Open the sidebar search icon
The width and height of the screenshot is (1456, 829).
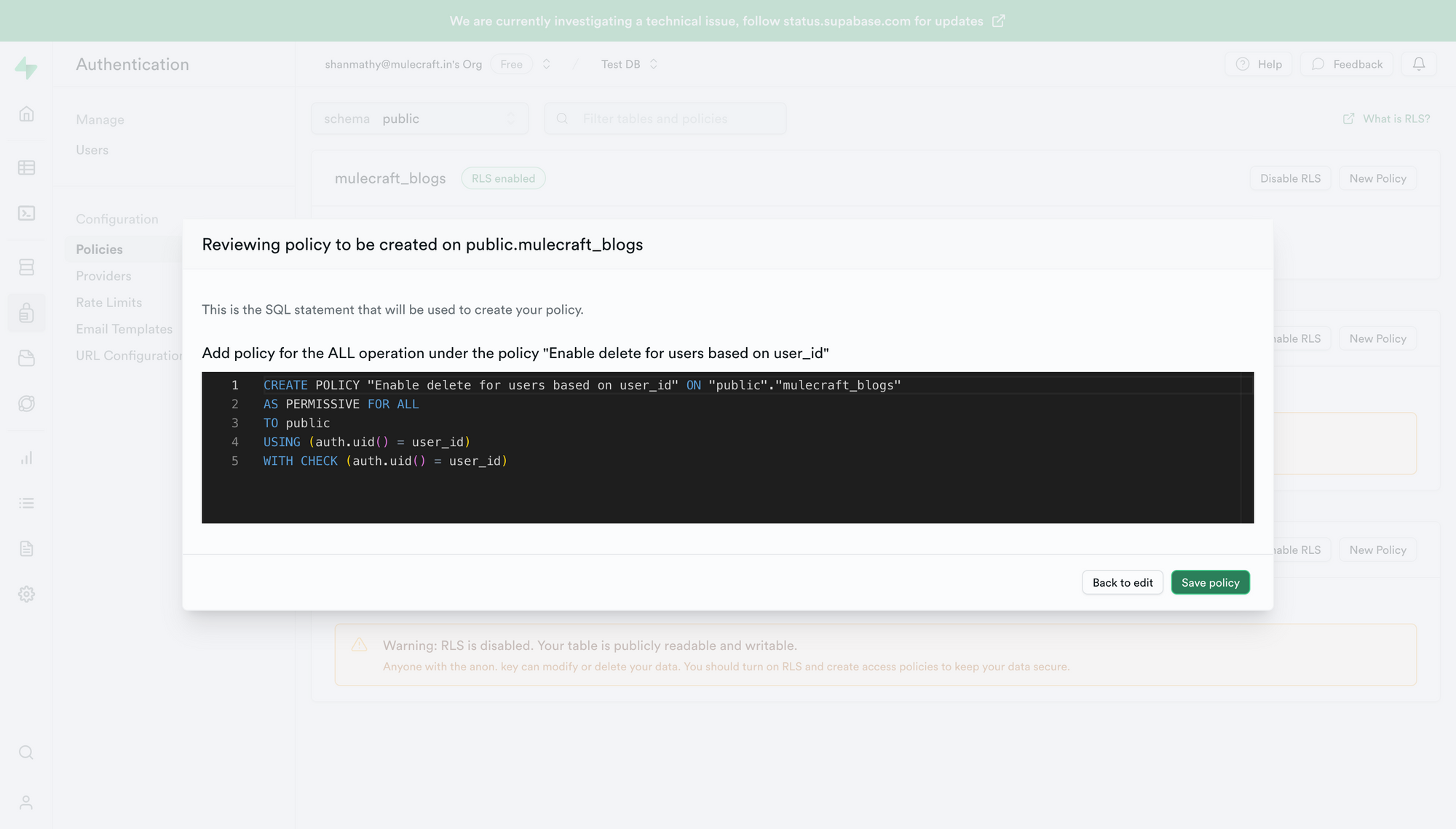coord(26,753)
